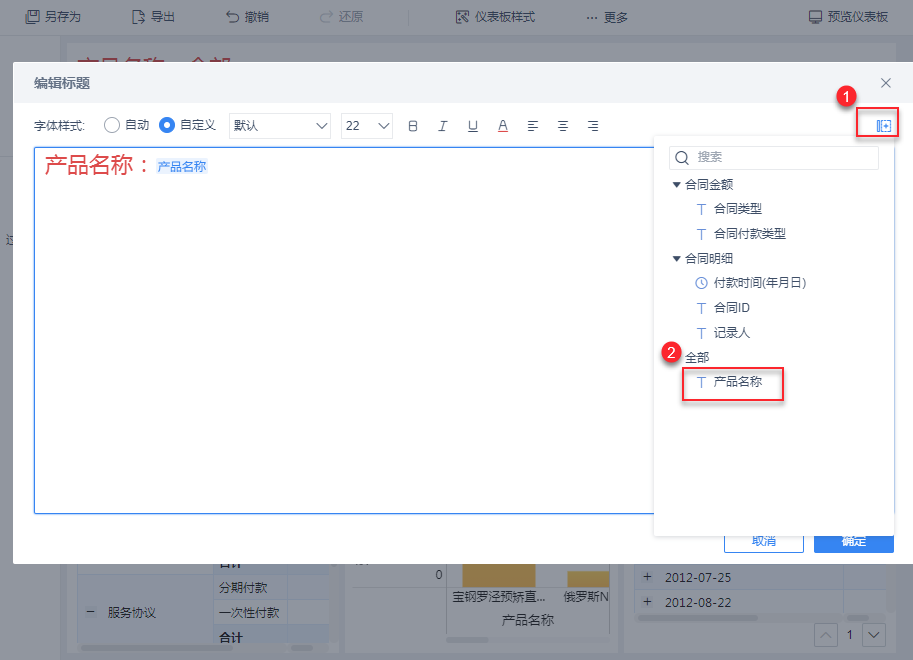
Task: Toggle italic formatting in title editor
Action: click(443, 126)
